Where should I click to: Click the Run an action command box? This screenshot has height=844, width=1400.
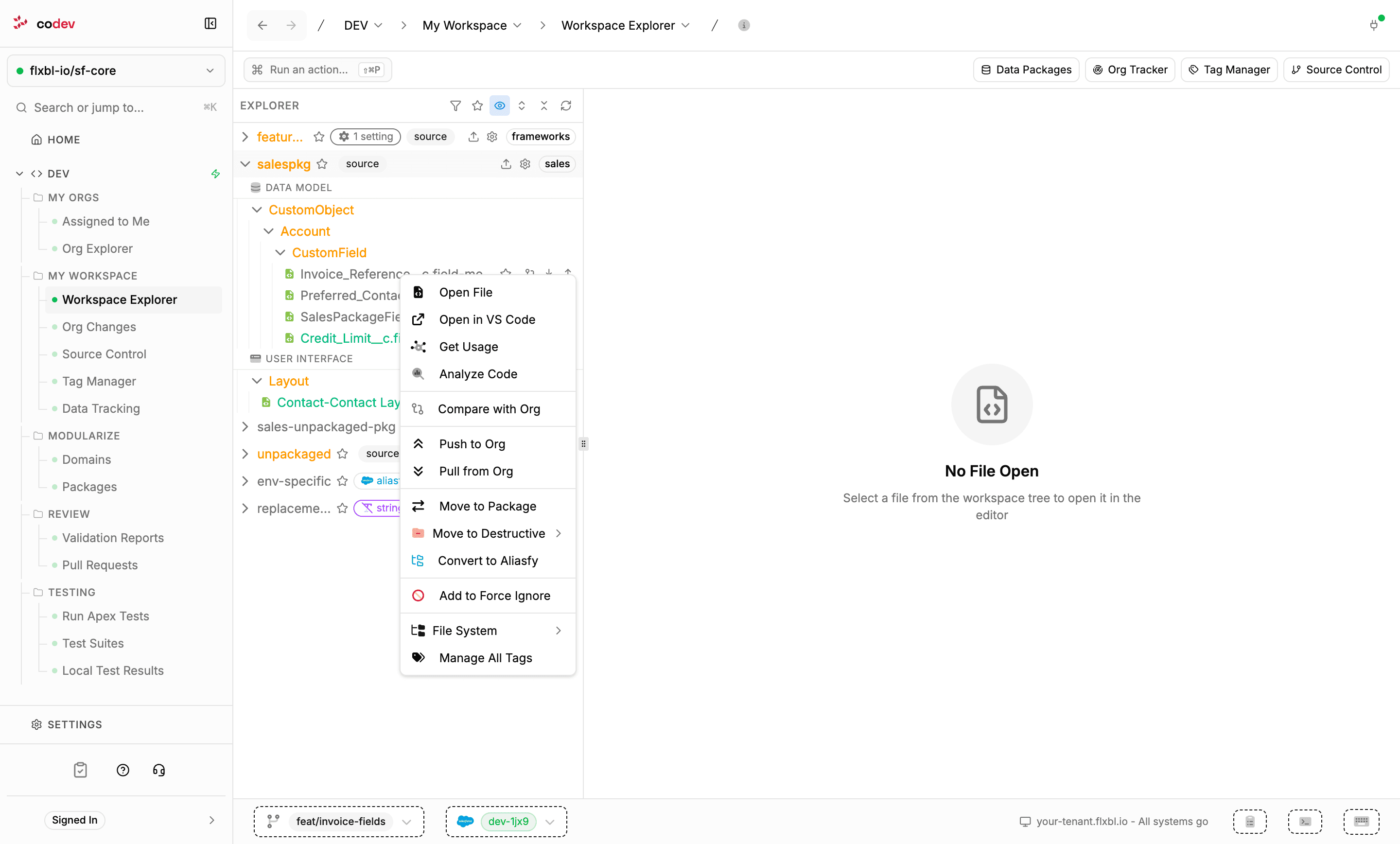click(x=317, y=70)
